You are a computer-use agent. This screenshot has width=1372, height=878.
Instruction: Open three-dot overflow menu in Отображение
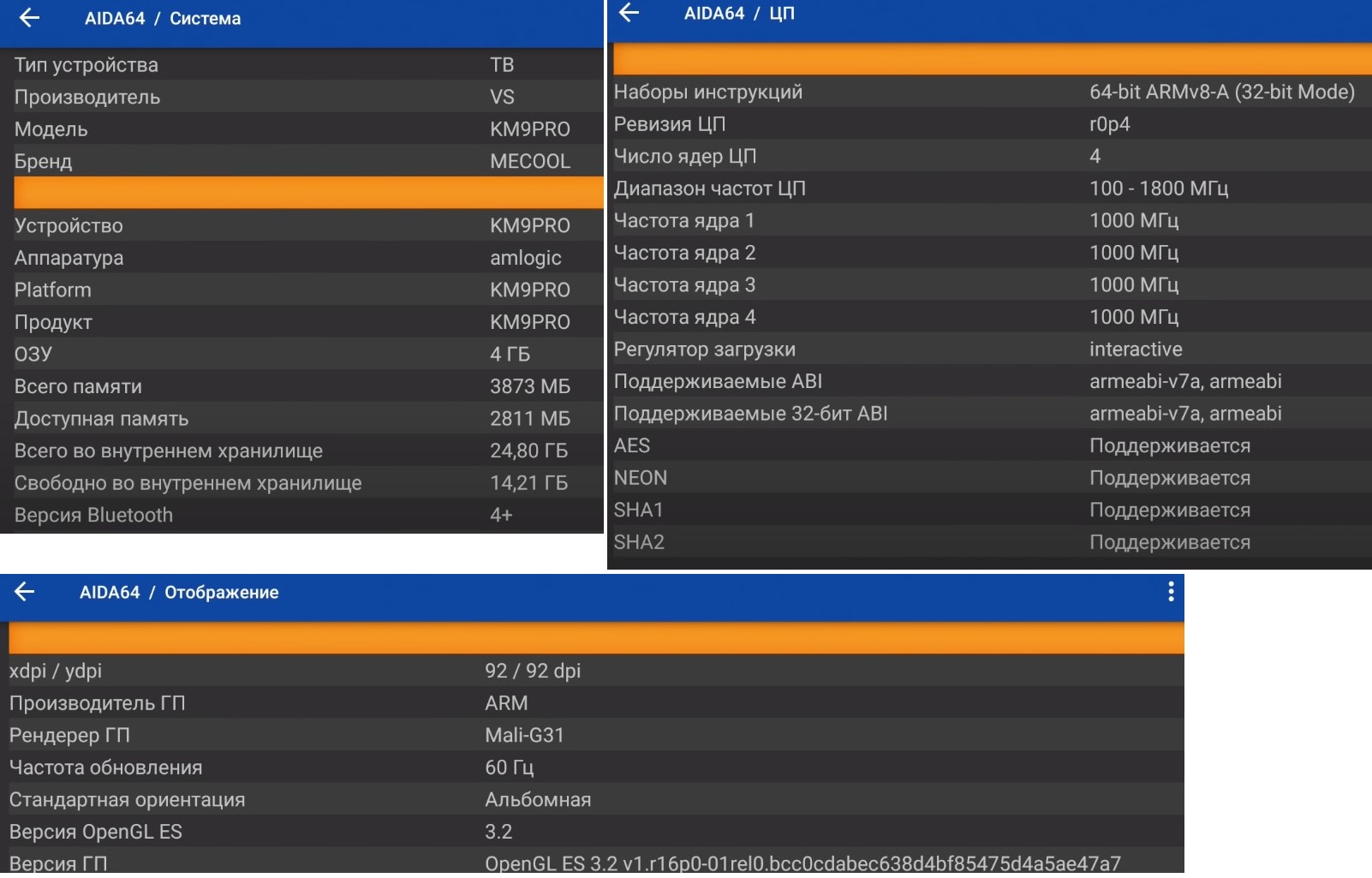pyautogui.click(x=1171, y=592)
